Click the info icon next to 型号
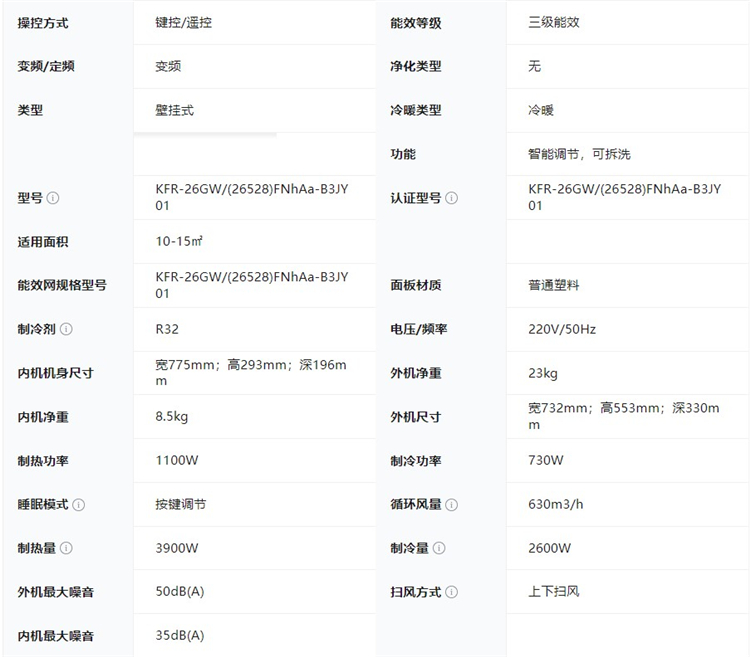The height and width of the screenshot is (657, 750). [53, 198]
